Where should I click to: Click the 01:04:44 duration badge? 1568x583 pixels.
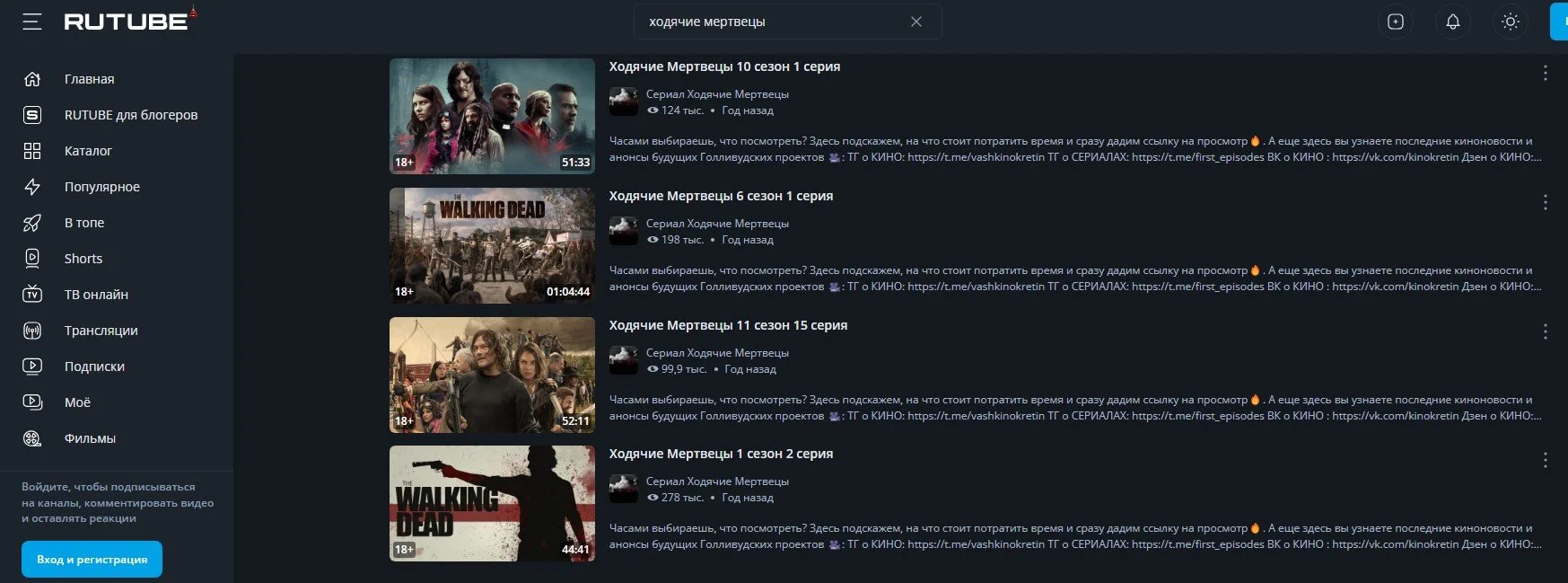click(x=568, y=291)
